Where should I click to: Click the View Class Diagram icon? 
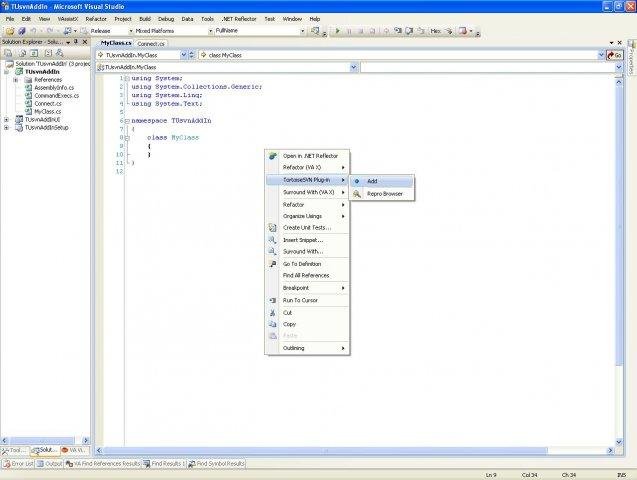60,53
